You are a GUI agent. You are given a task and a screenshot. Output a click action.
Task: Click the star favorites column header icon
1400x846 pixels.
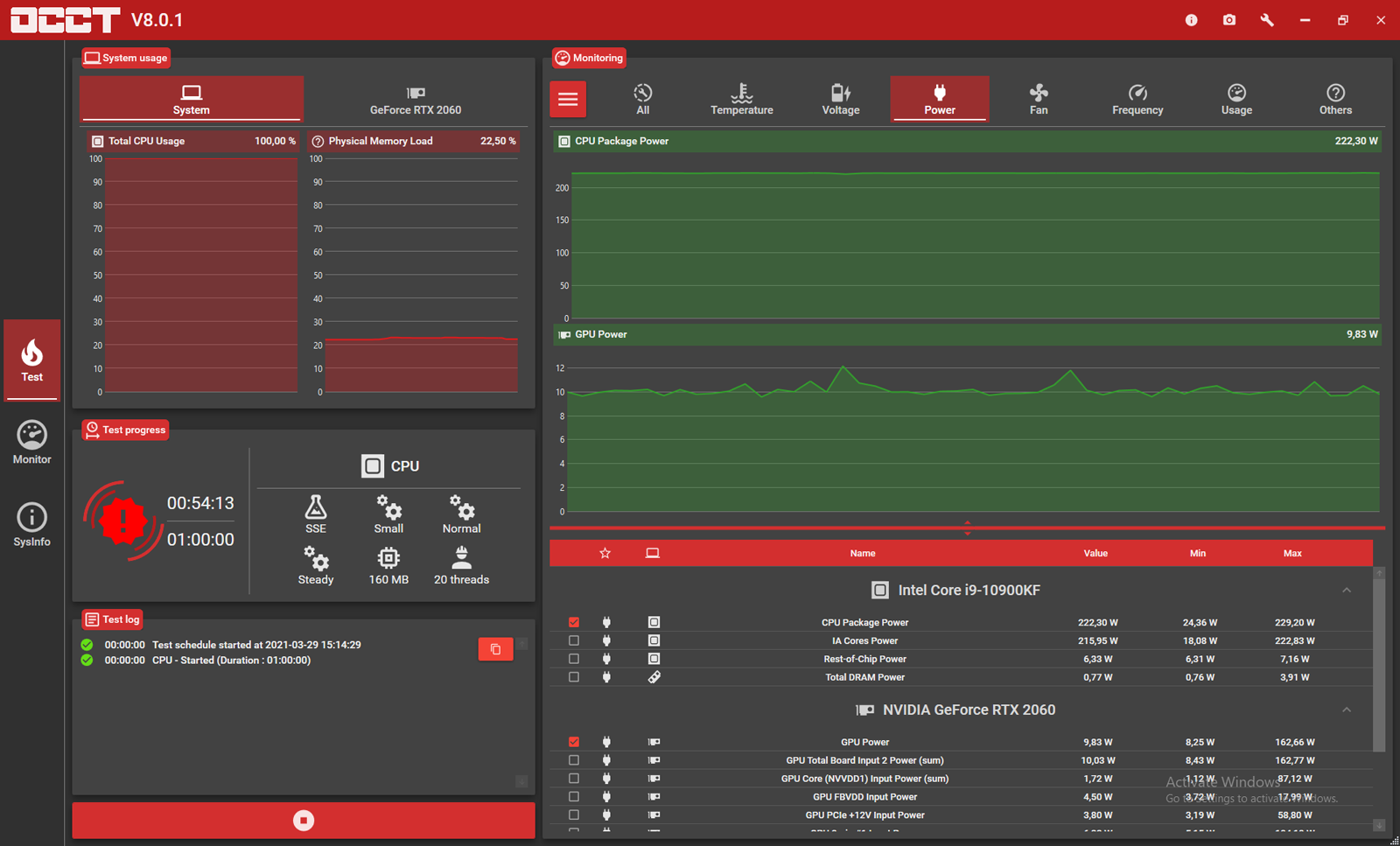click(605, 553)
